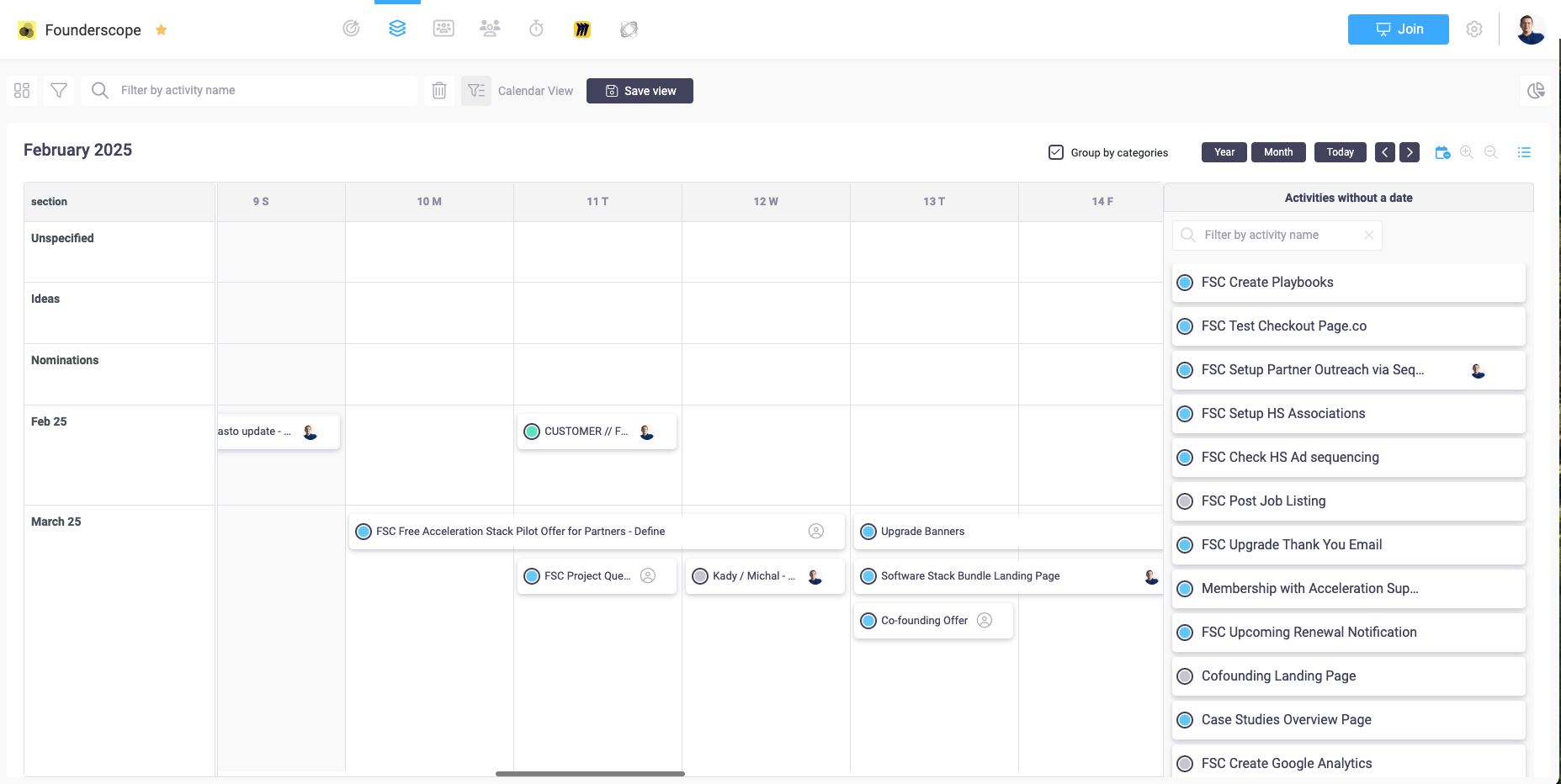Launch the Miro integration icon
Image resolution: width=1561 pixels, height=784 pixels.
click(x=581, y=28)
